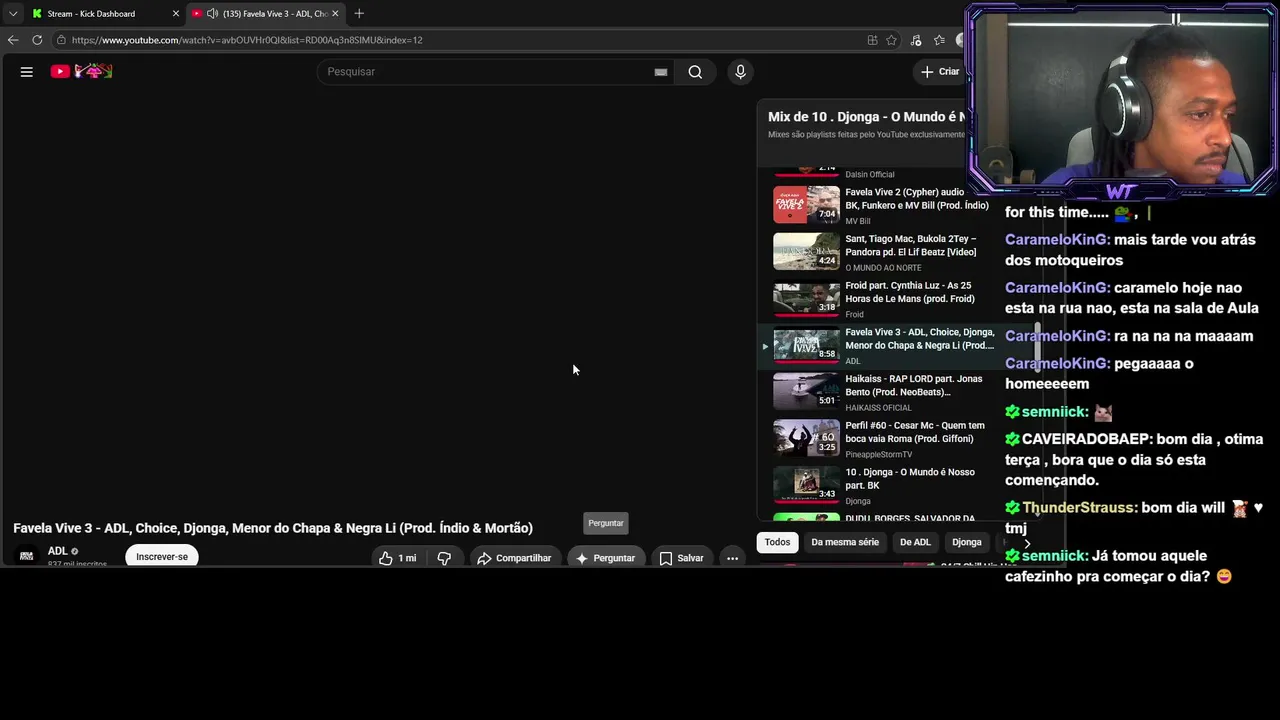The width and height of the screenshot is (1280, 720).
Task: Reload the YouTube page
Action: pos(37,40)
